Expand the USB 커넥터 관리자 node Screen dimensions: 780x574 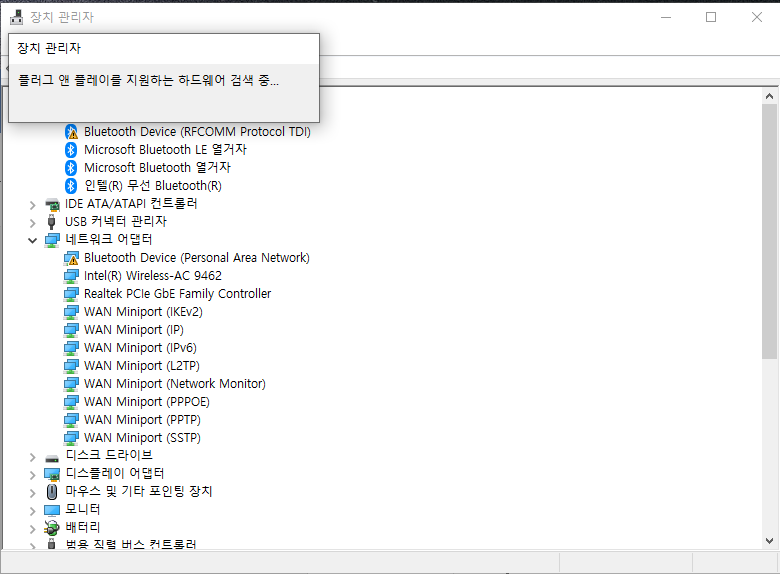(x=33, y=223)
